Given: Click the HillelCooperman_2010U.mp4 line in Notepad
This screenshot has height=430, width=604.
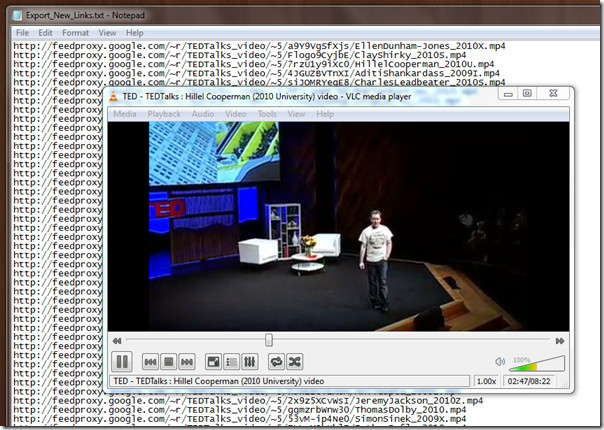Looking at the screenshot, I should pyautogui.click(x=253, y=64).
